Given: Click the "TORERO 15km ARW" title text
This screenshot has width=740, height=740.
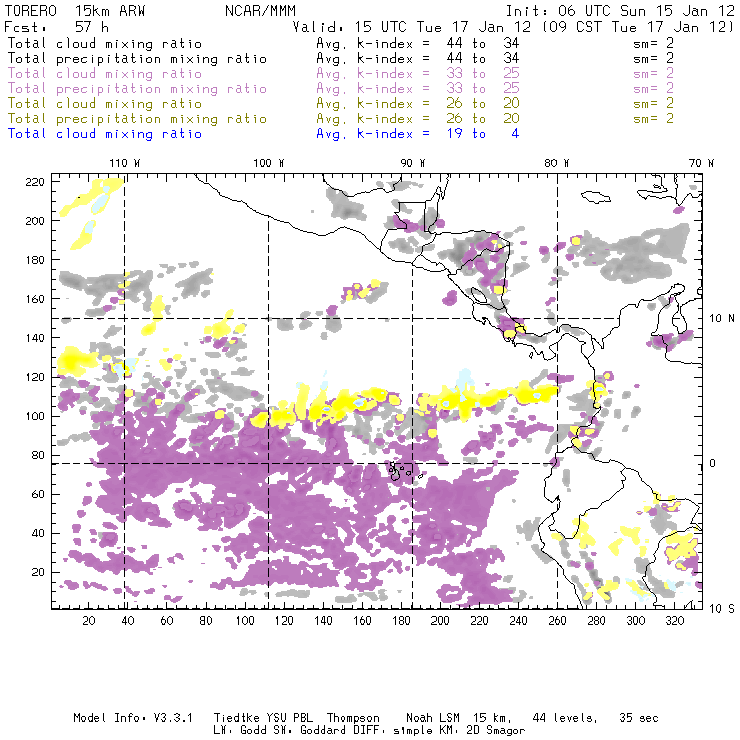Looking at the screenshot, I should pyautogui.click(x=75, y=11).
